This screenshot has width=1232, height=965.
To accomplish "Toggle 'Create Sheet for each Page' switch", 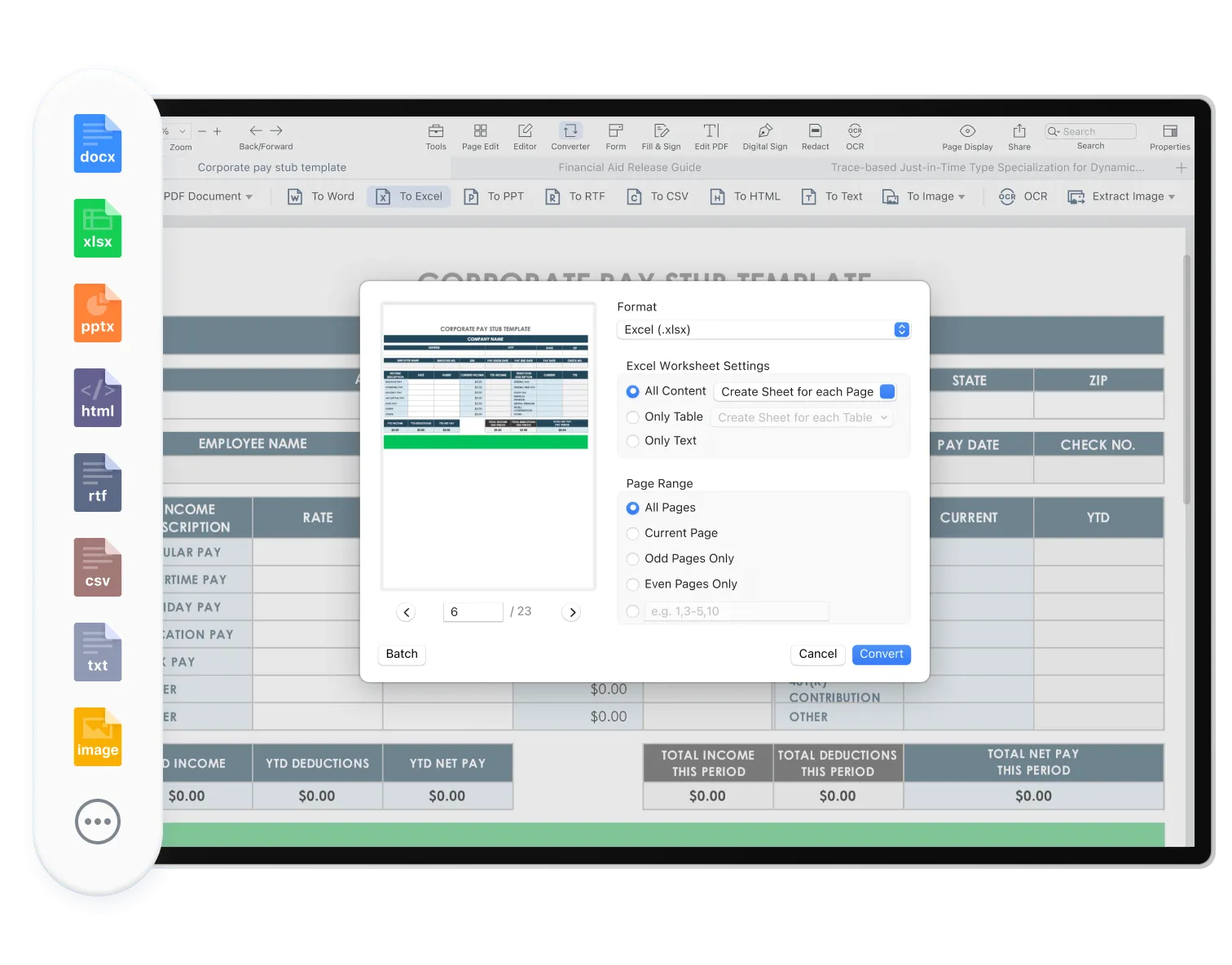I will point(887,391).
